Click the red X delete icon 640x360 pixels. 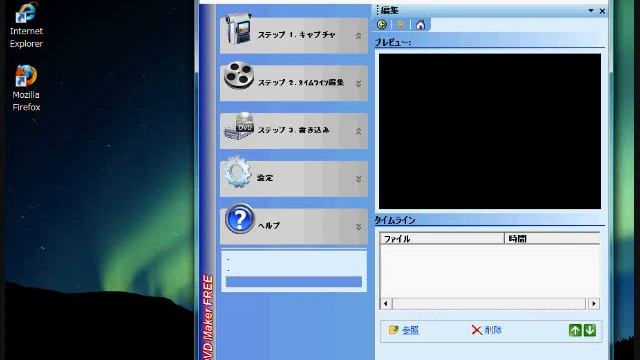pos(476,330)
